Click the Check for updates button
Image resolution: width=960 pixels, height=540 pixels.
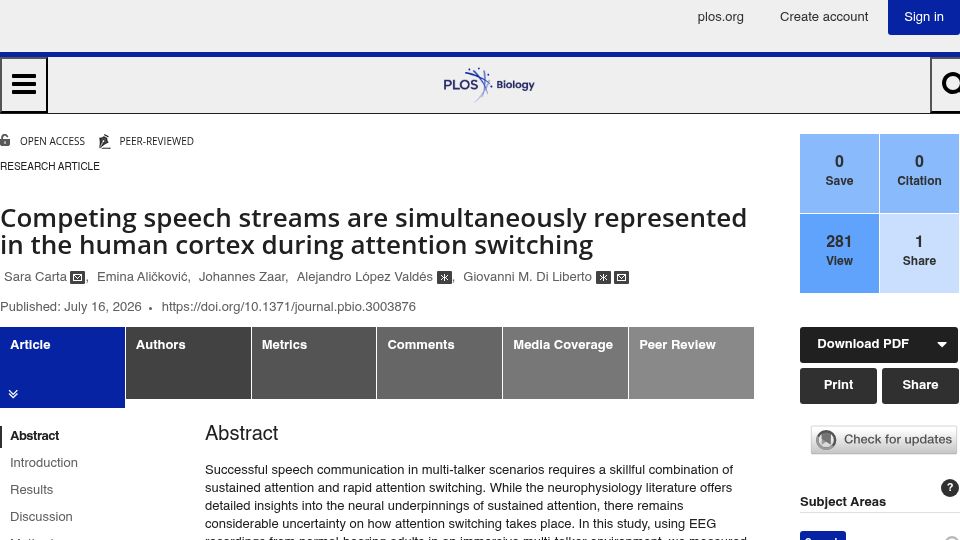tap(884, 440)
